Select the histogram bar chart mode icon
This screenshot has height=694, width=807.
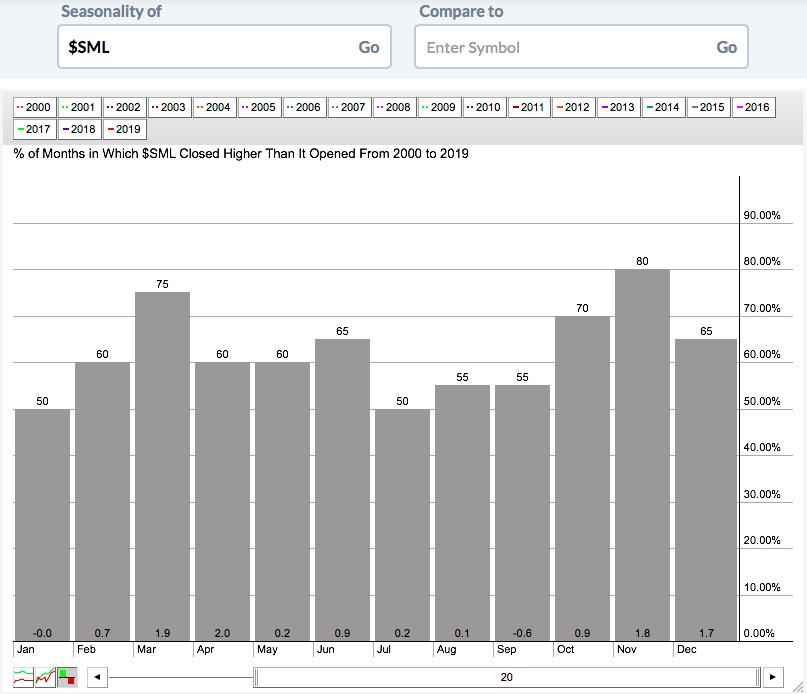(67, 677)
